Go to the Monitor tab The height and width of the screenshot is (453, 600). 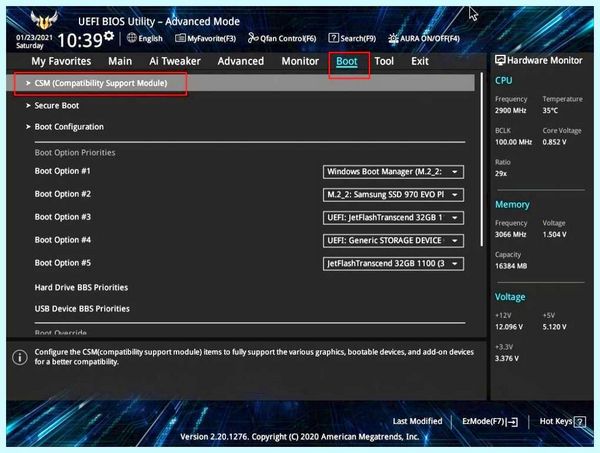(x=300, y=61)
